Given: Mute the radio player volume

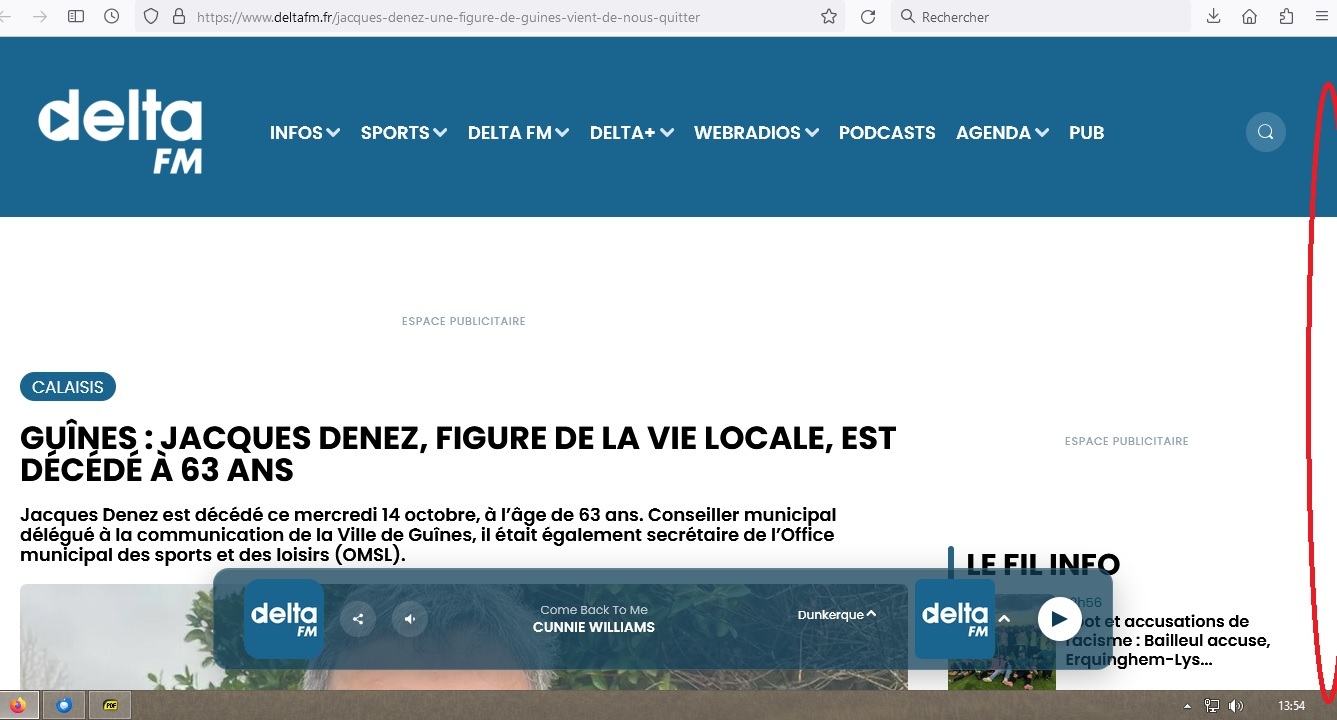Looking at the screenshot, I should click(410, 619).
